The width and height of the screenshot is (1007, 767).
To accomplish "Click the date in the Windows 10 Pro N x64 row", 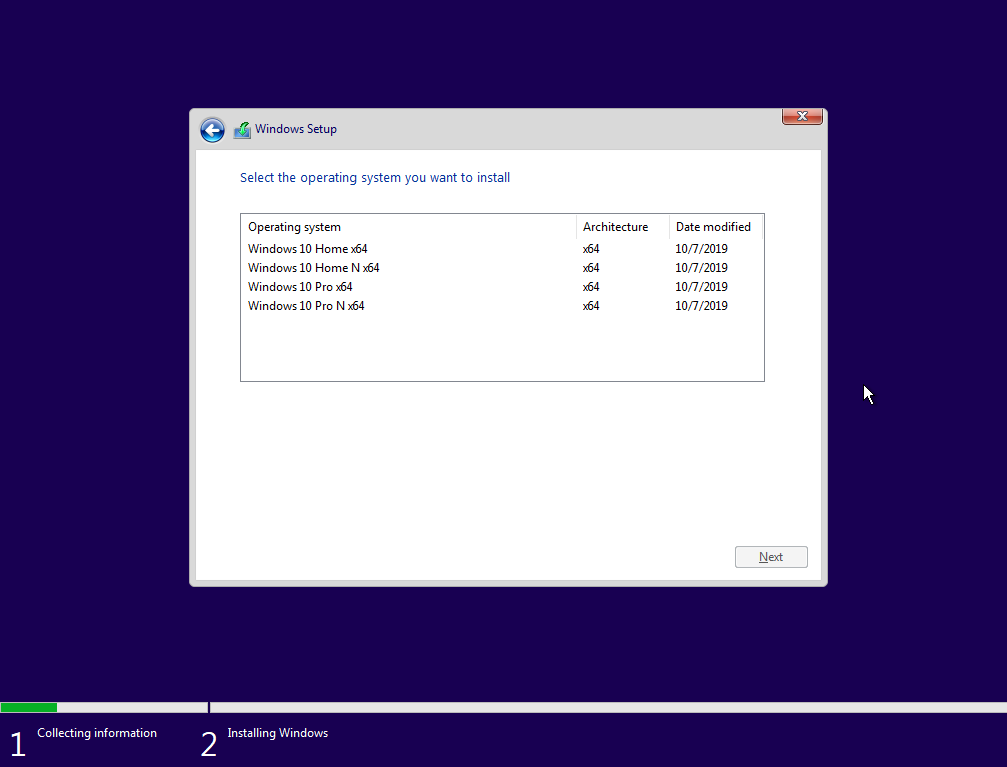I will click(x=701, y=306).
